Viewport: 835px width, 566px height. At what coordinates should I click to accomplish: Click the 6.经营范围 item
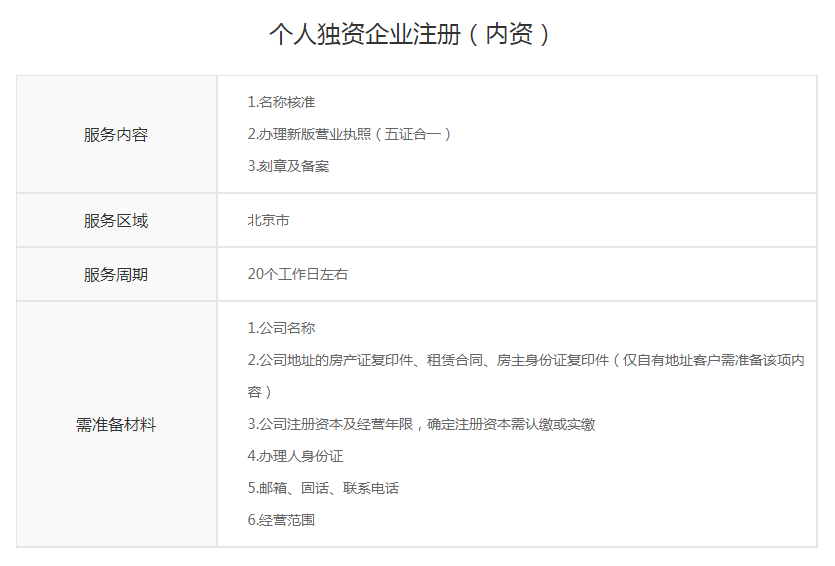tap(282, 520)
